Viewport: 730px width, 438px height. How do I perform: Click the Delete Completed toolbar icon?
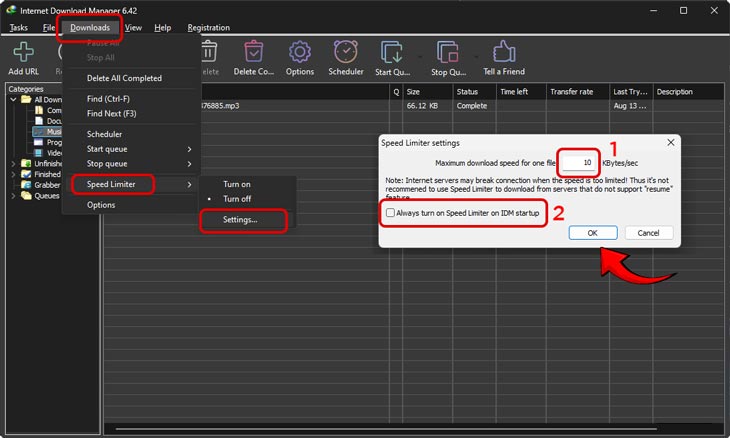pyautogui.click(x=253, y=53)
